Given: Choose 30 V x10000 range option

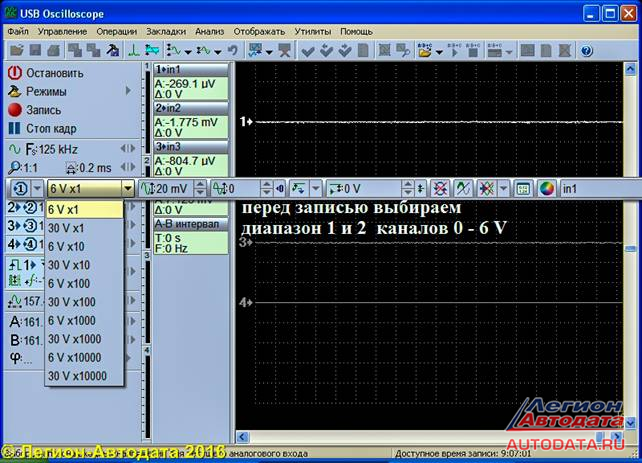Looking at the screenshot, I should (x=84, y=375).
